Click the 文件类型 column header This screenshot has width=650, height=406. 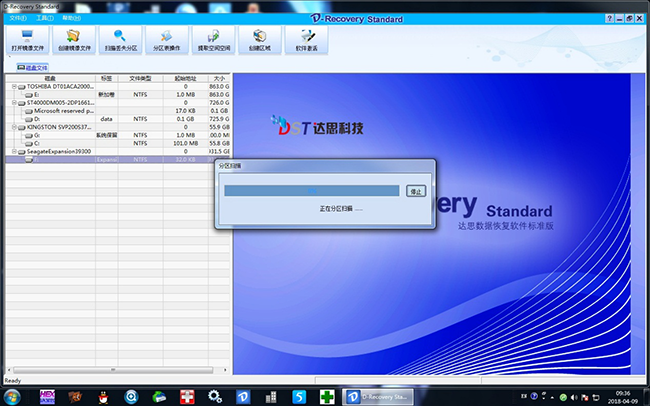click(140, 78)
